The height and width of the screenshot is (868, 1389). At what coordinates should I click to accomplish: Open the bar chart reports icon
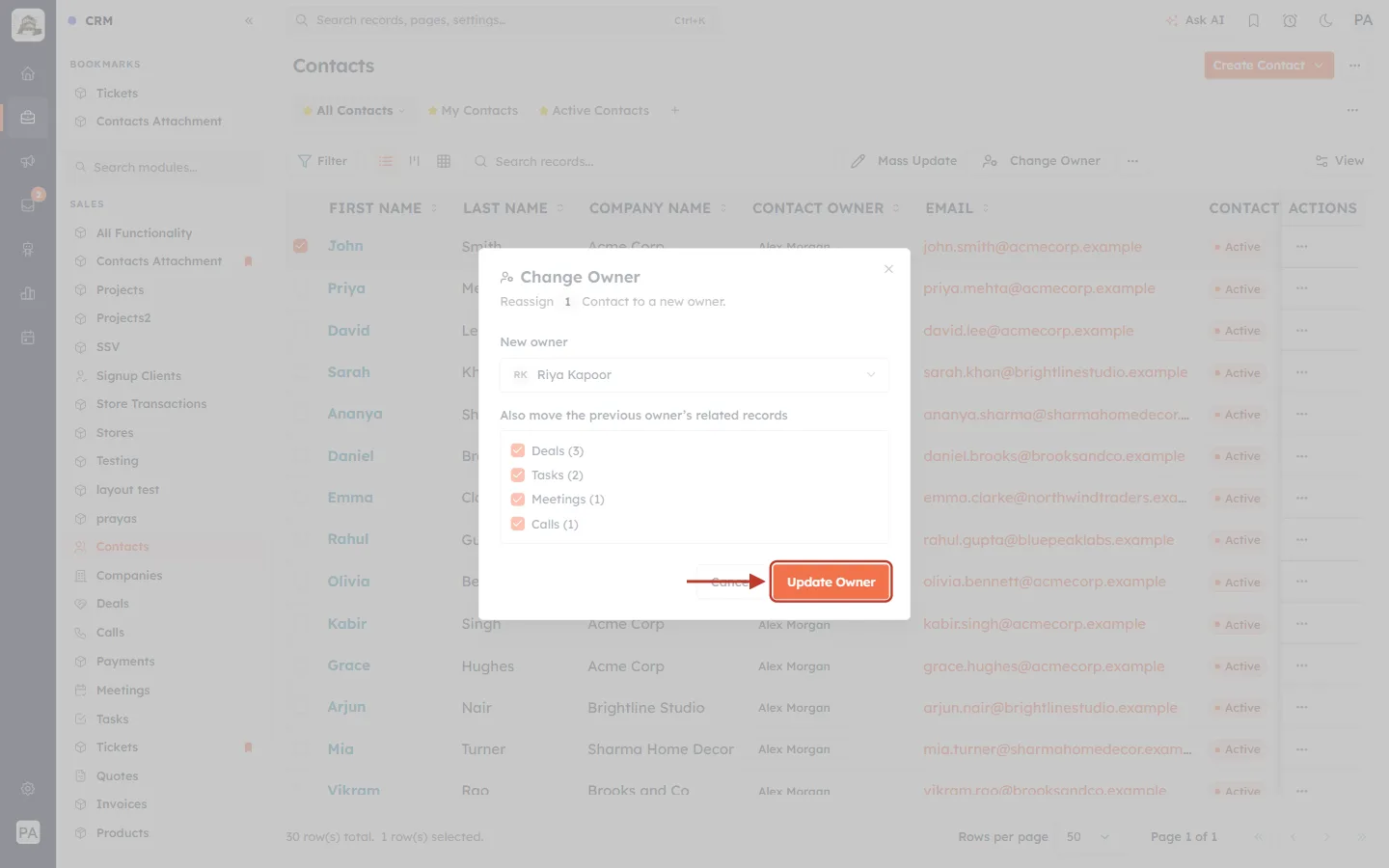tap(28, 293)
